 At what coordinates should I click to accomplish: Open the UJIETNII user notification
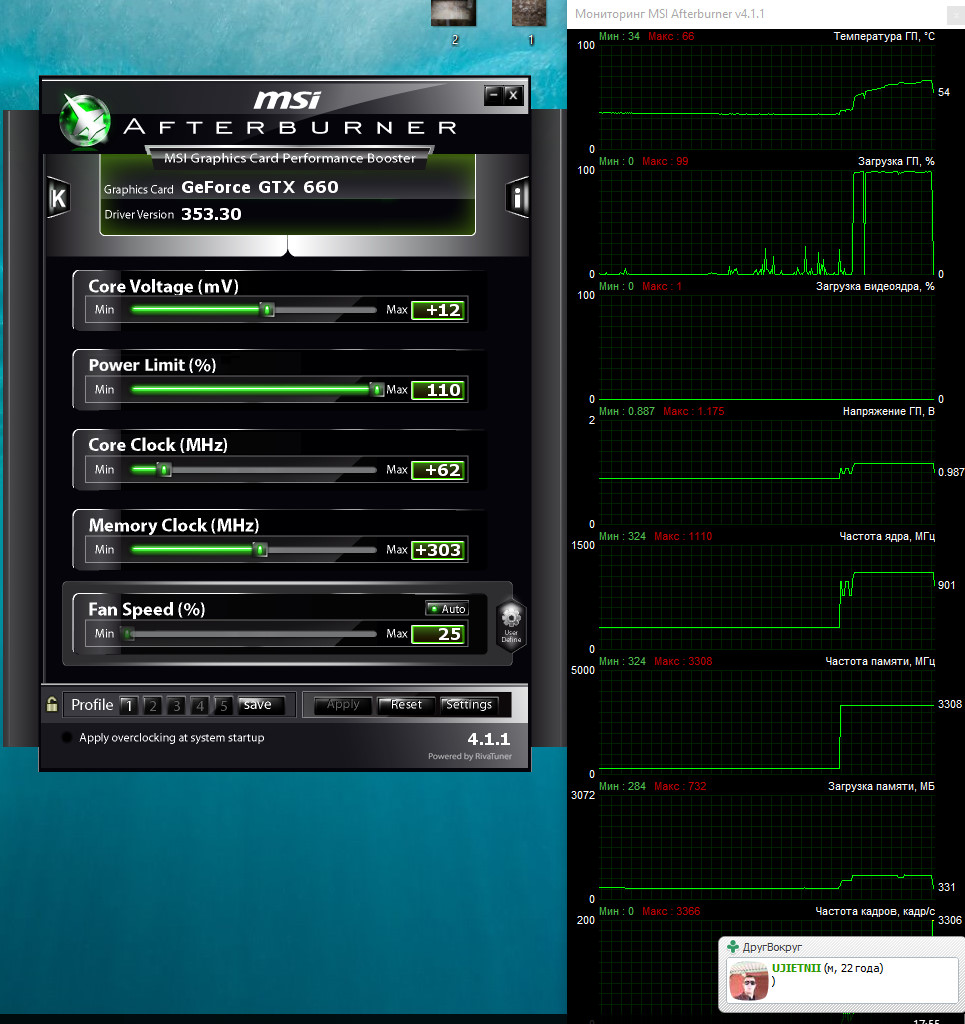842,980
